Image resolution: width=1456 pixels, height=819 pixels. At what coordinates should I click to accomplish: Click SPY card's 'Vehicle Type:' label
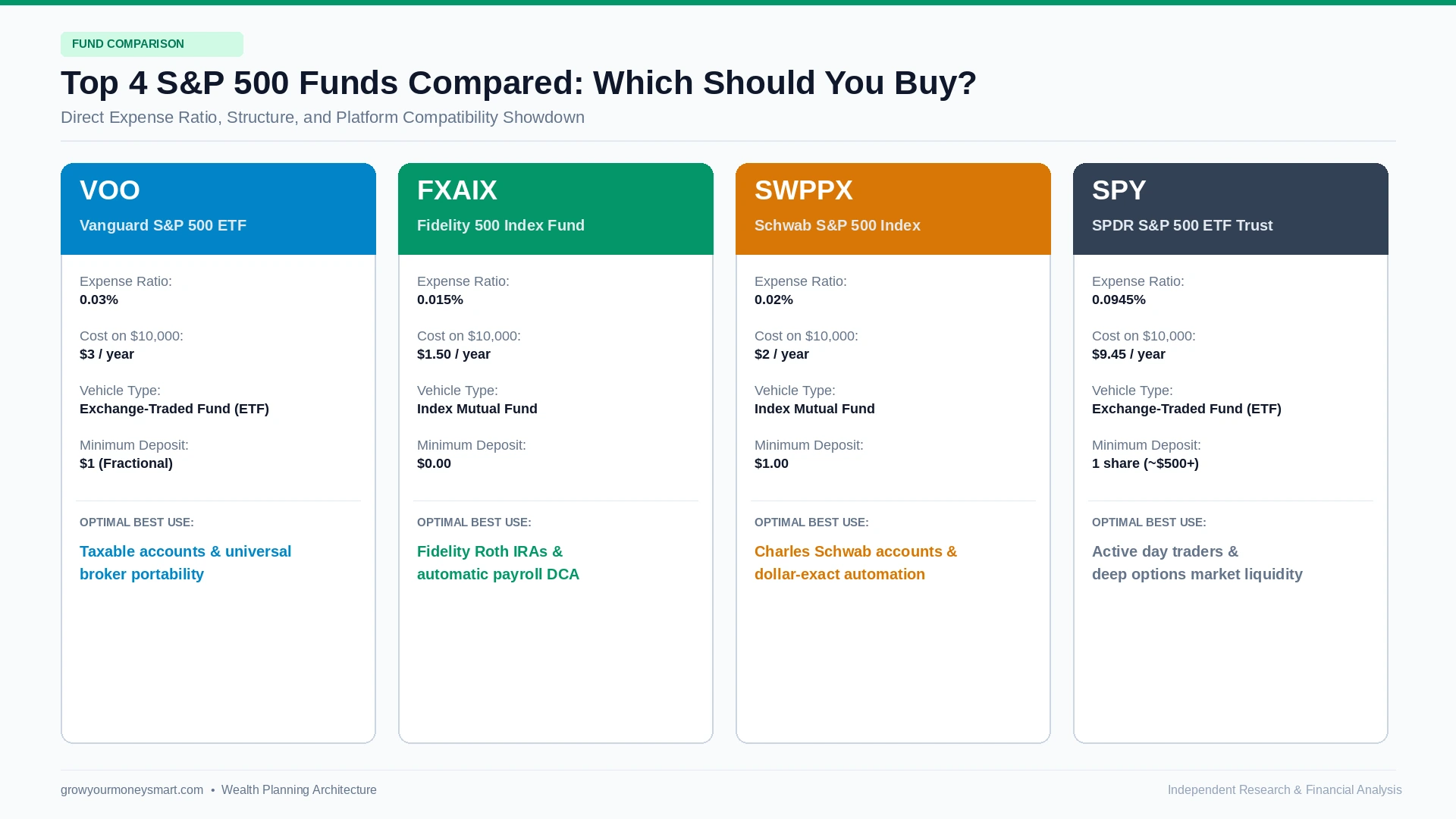1132,391
